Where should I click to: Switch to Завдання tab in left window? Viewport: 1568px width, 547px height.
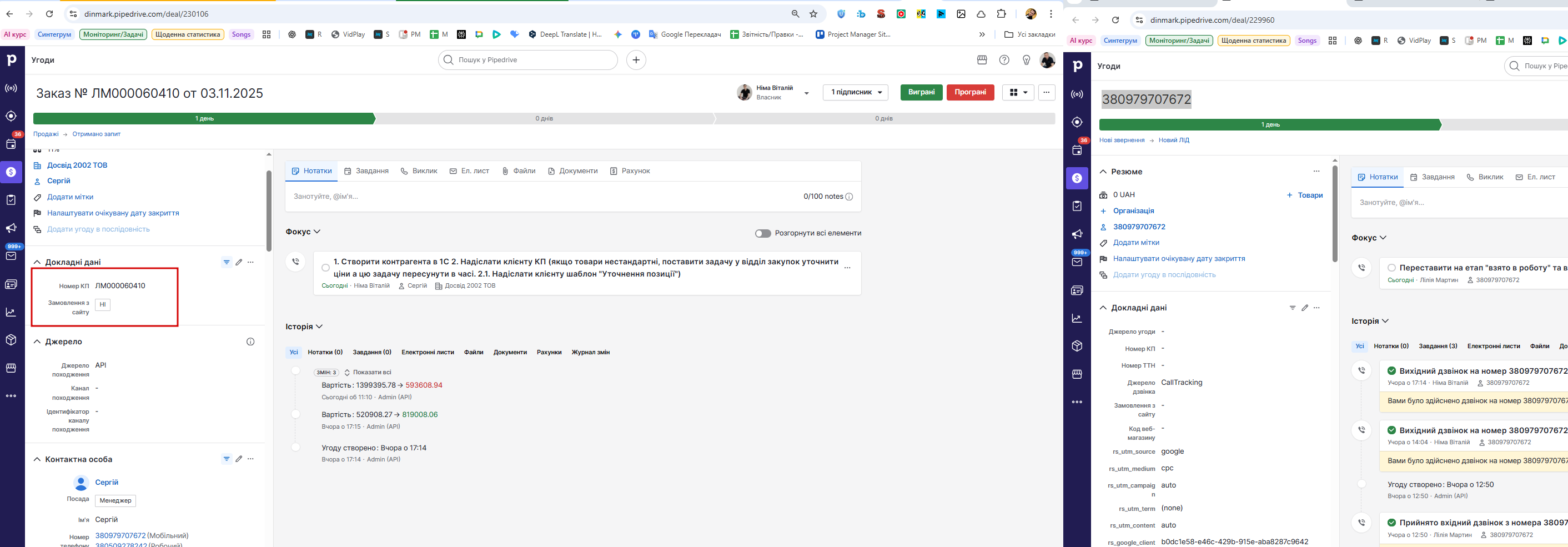(x=366, y=171)
